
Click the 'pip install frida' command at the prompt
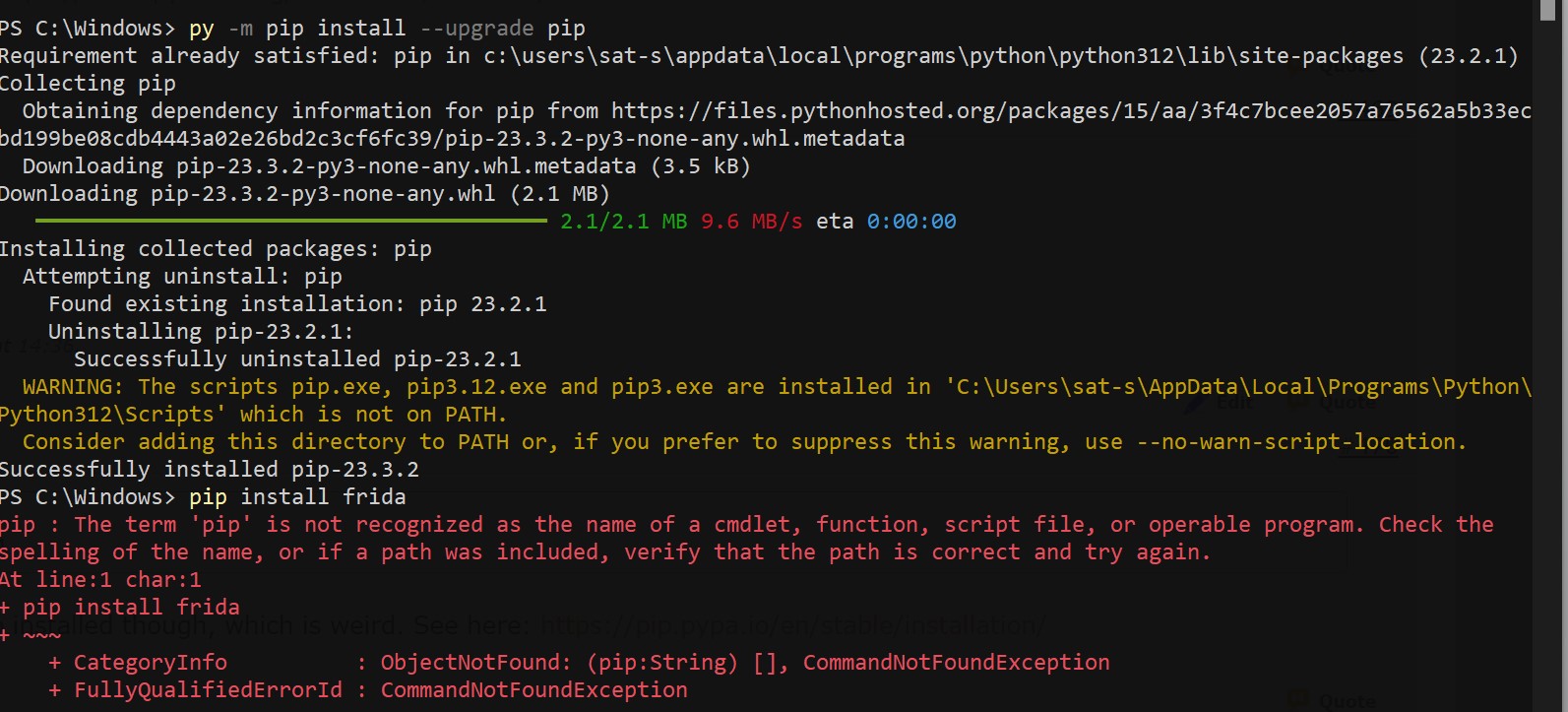[297, 497]
